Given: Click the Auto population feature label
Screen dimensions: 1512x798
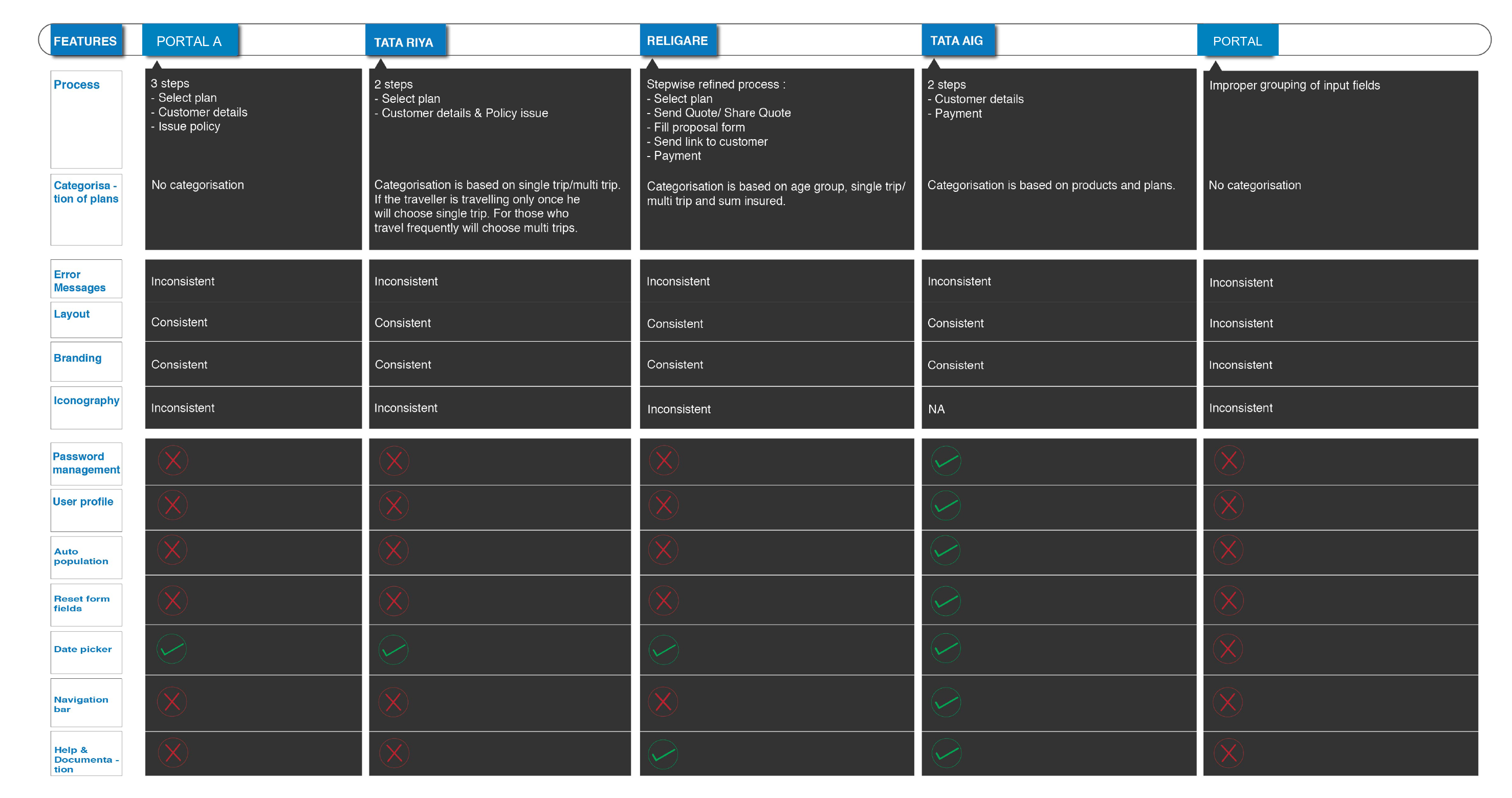Looking at the screenshot, I should 86,558.
